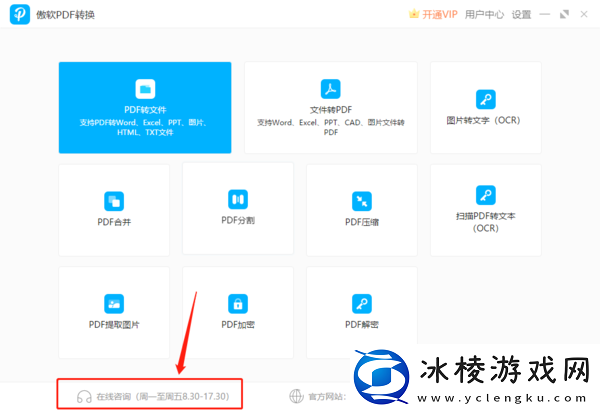
Task: Choose the PDF提取图片 label
Action: 114,325
